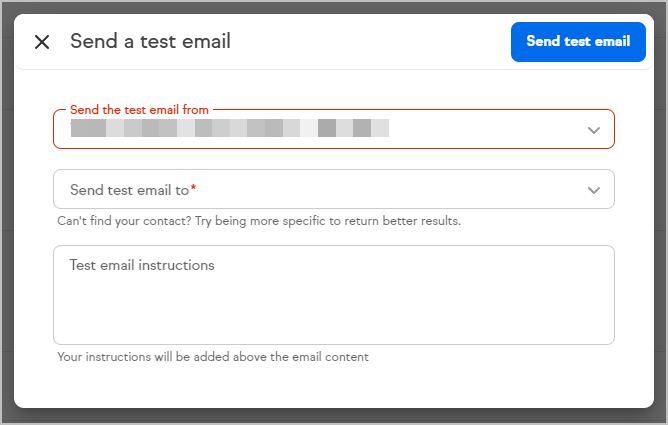Image resolution: width=668 pixels, height=425 pixels.
Task: Click empty space inside the instructions box
Action: pos(334,311)
